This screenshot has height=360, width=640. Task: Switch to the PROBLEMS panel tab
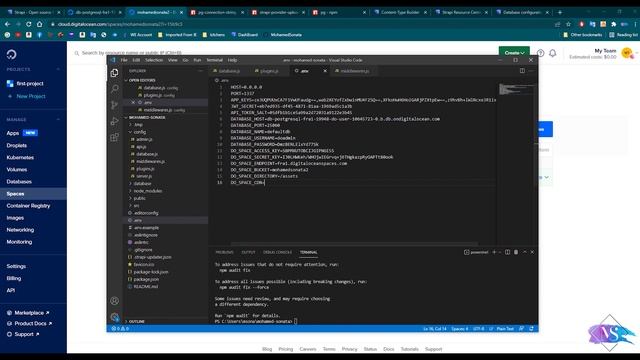224,252
